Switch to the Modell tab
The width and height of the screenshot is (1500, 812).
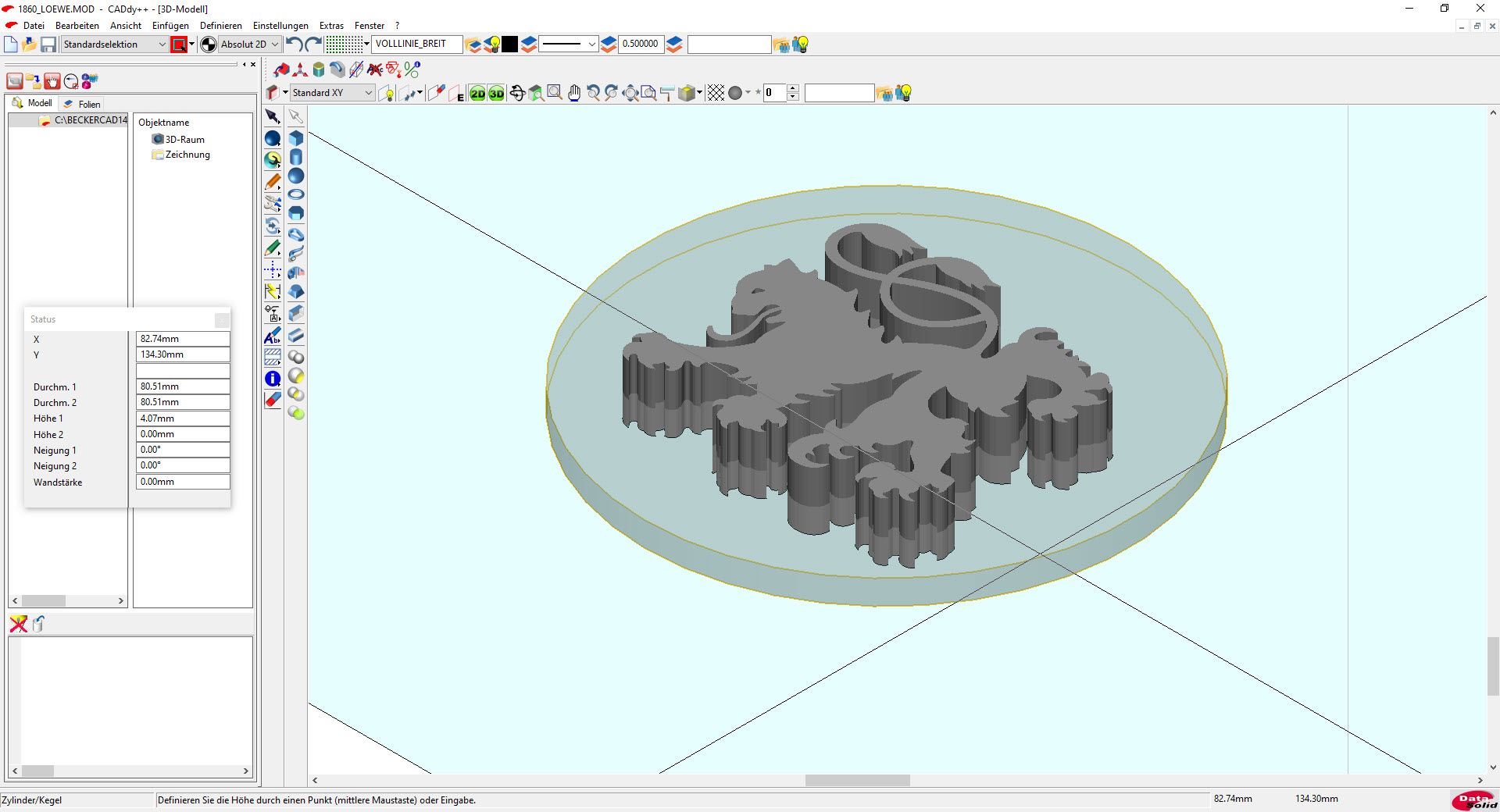pyautogui.click(x=32, y=103)
